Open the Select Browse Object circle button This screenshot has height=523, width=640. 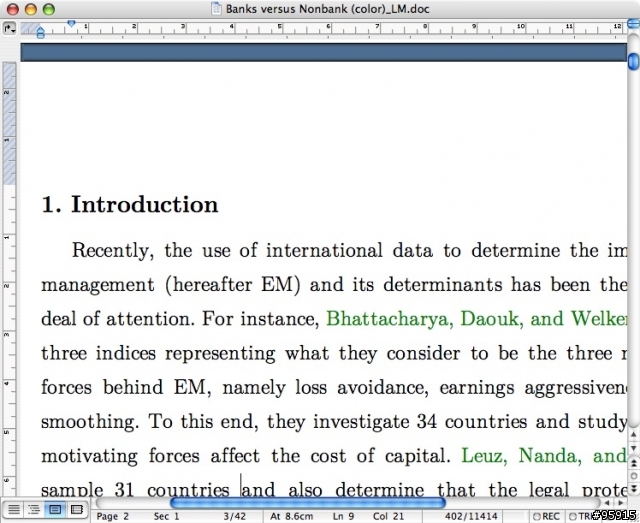[633, 476]
